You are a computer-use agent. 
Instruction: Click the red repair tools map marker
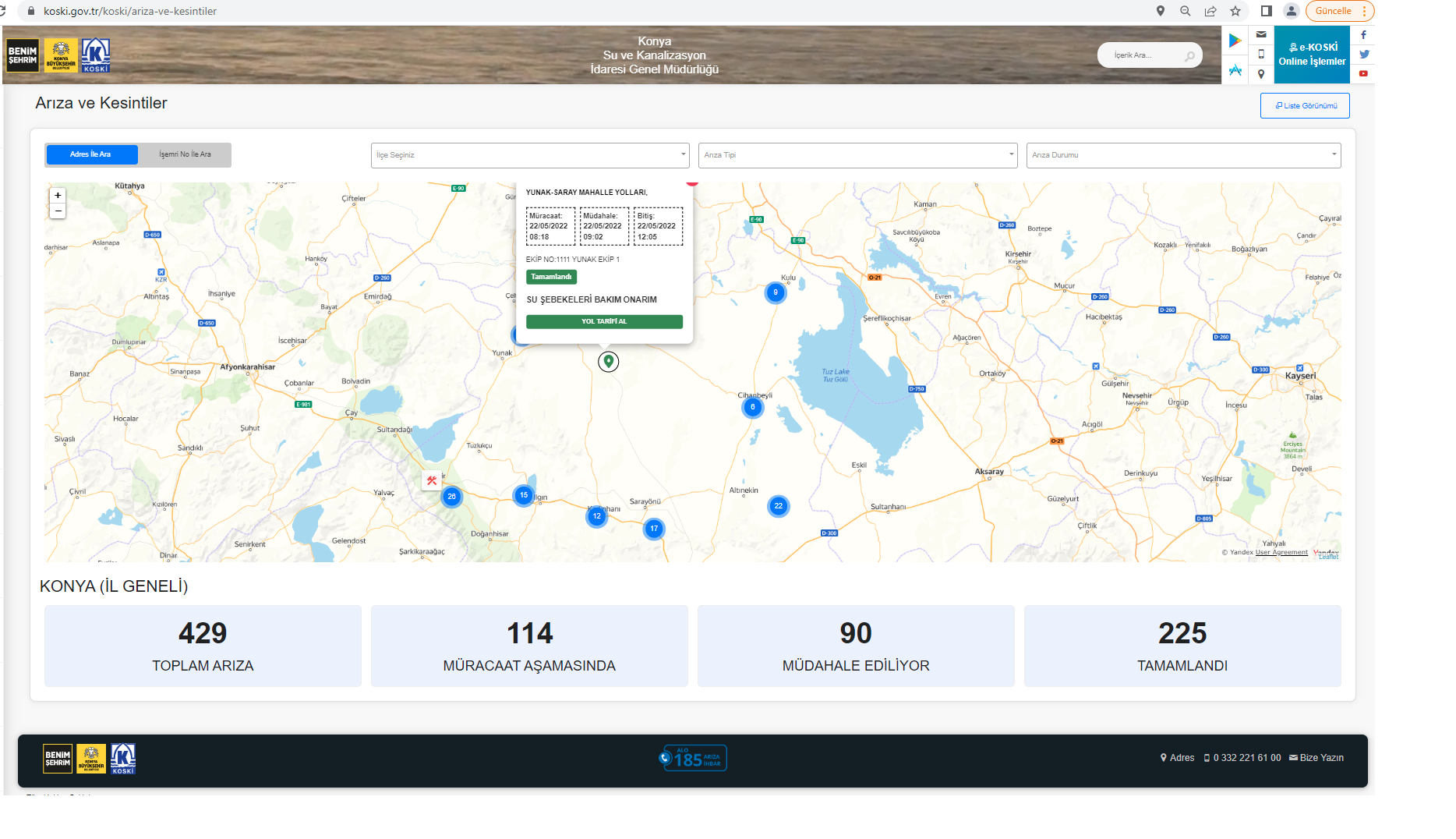click(x=432, y=480)
